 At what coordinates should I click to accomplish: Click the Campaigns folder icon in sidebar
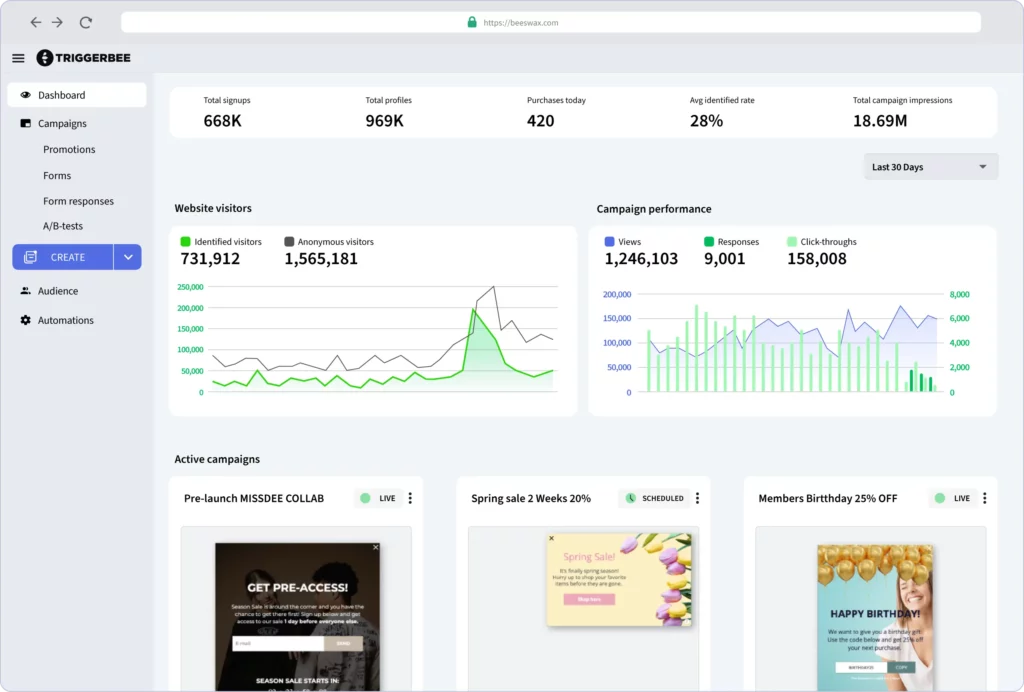click(26, 124)
